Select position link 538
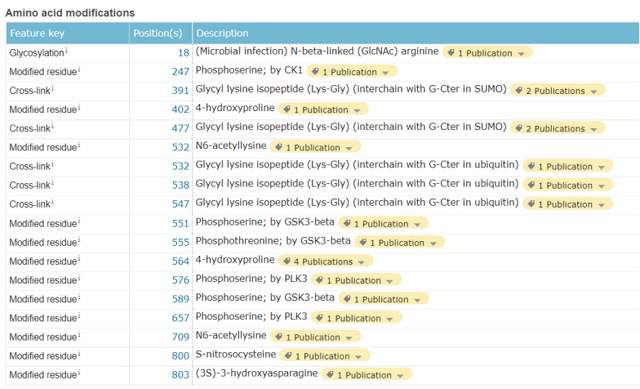640x389 pixels. click(180, 185)
